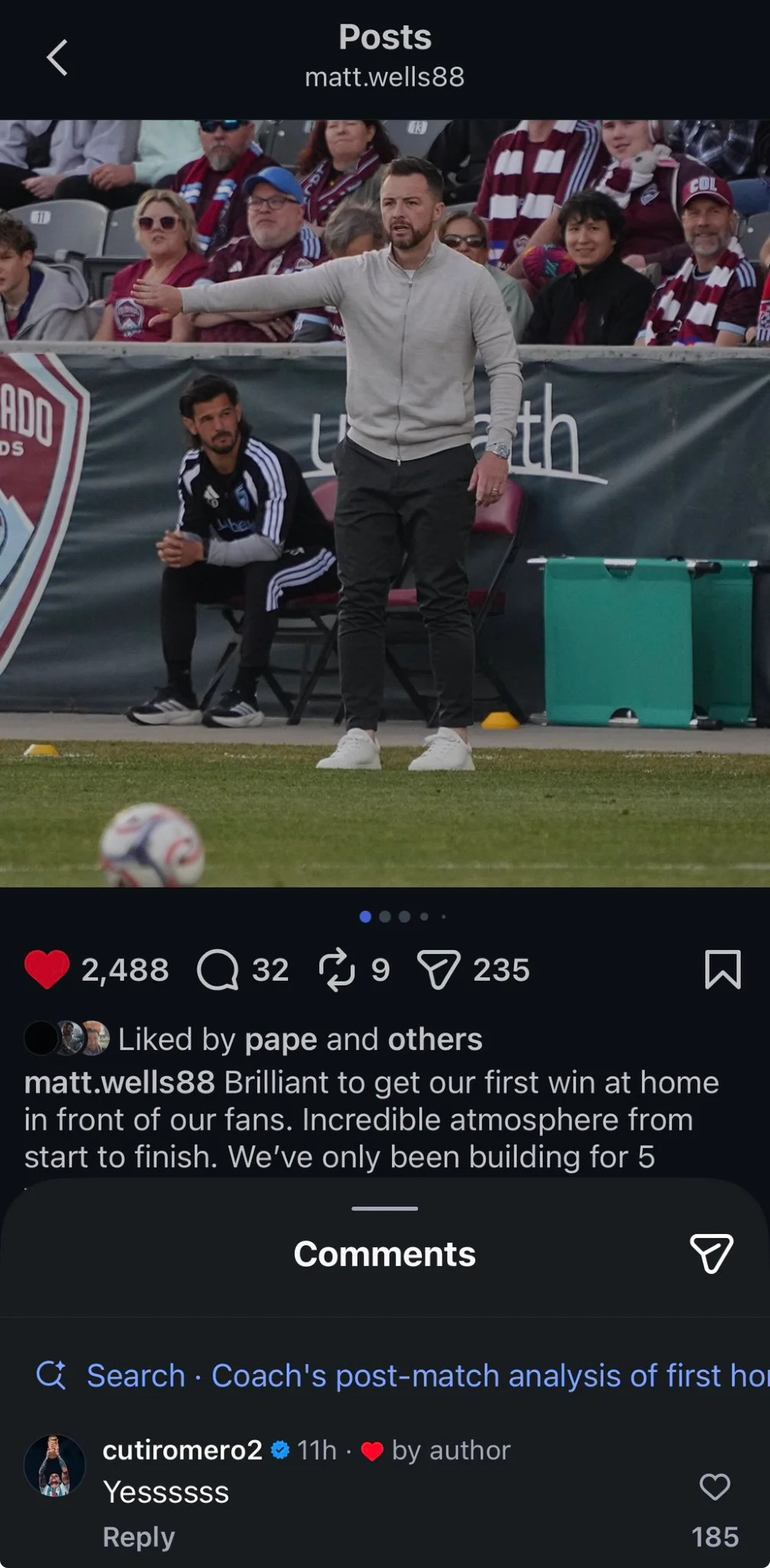Tap the repost arrows icon
770x1568 pixels.
[337, 971]
